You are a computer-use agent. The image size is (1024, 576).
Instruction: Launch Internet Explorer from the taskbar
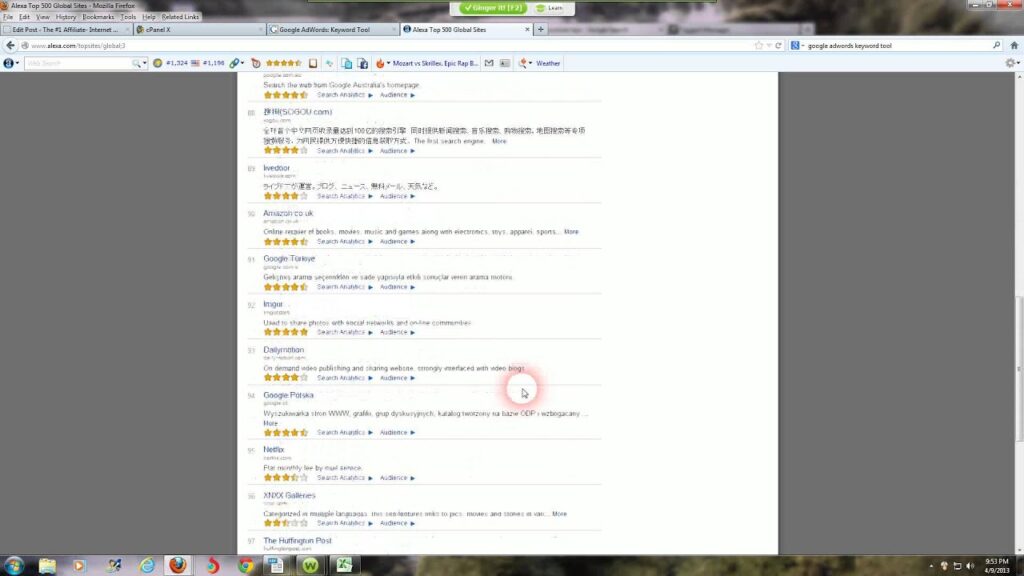point(146,566)
